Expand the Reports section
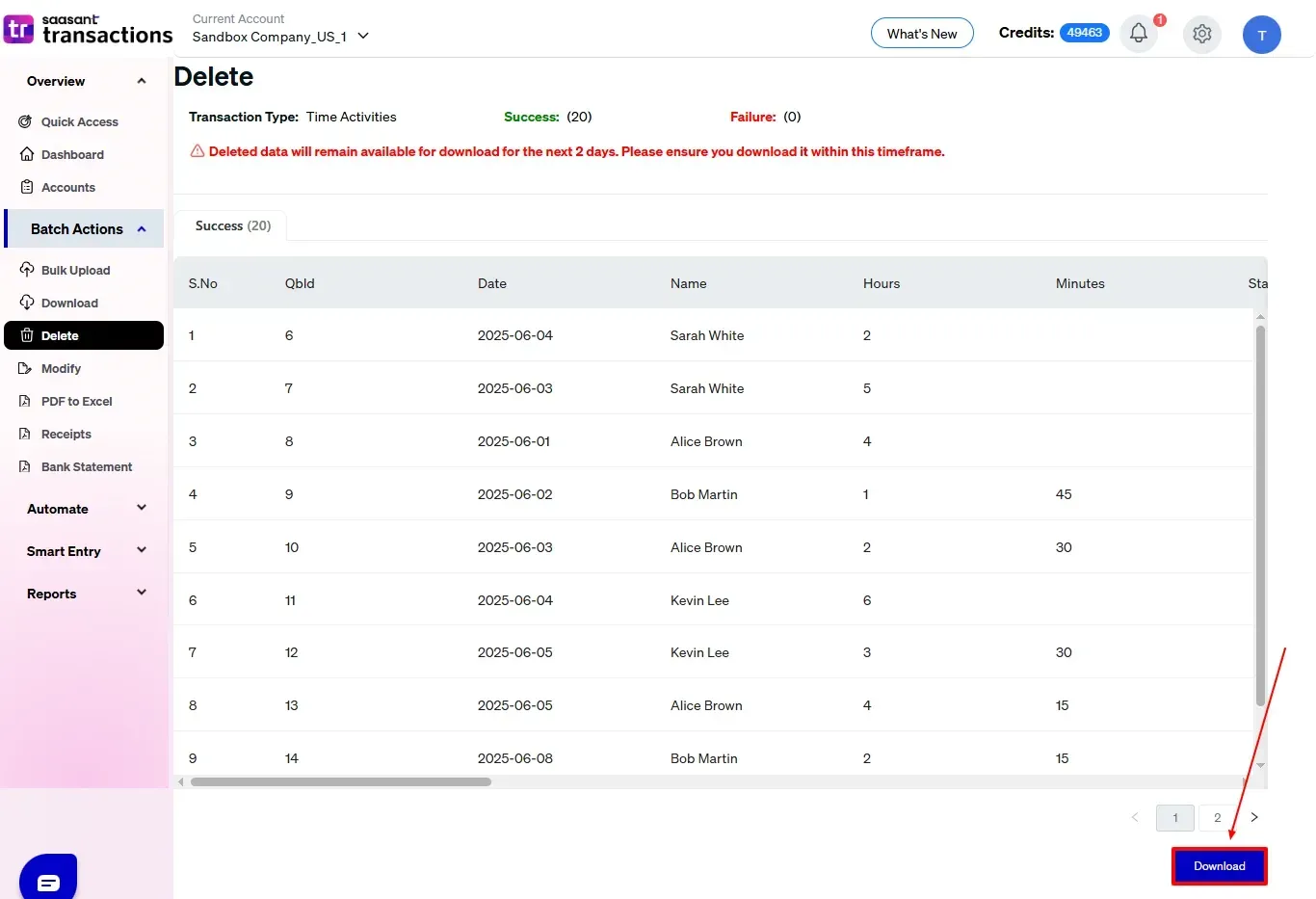 (142, 593)
